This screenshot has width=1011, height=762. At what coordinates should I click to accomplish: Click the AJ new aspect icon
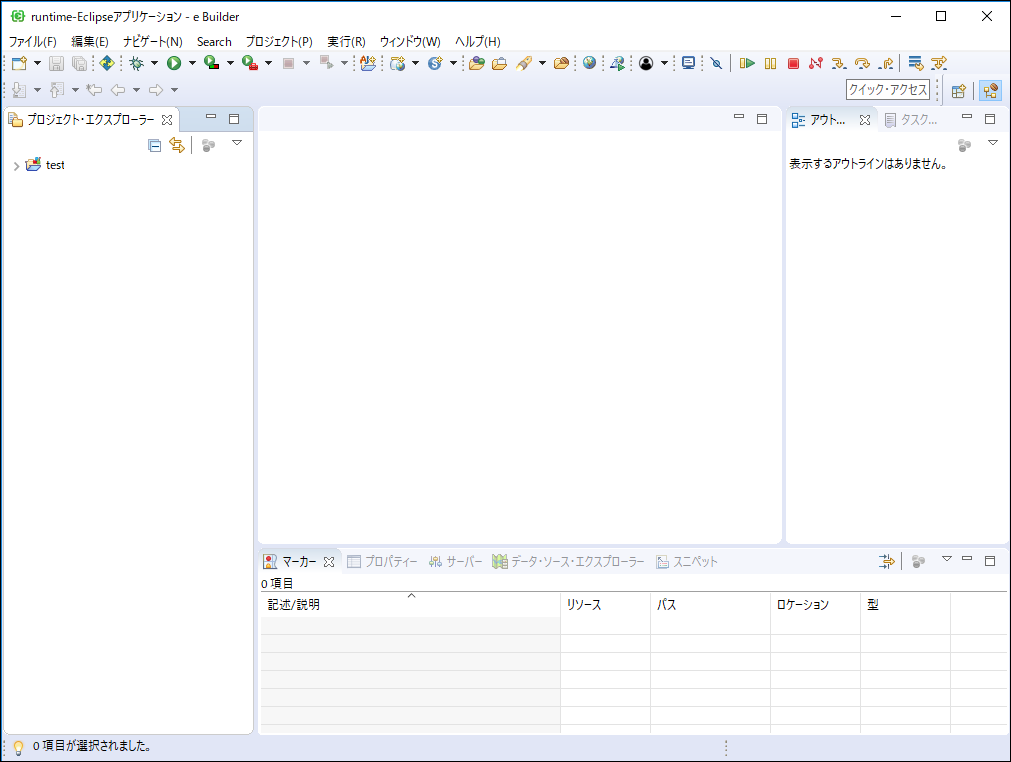click(368, 63)
